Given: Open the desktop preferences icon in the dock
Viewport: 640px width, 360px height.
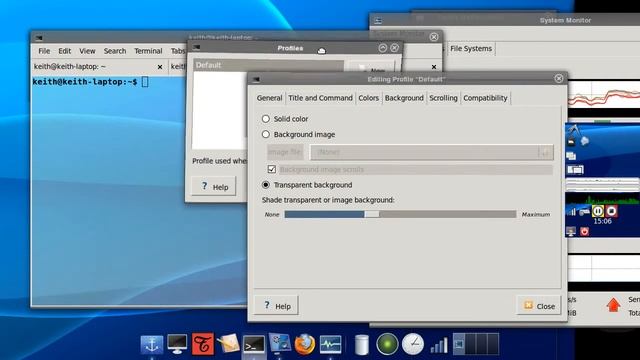Looking at the screenshot, I should pos(279,343).
